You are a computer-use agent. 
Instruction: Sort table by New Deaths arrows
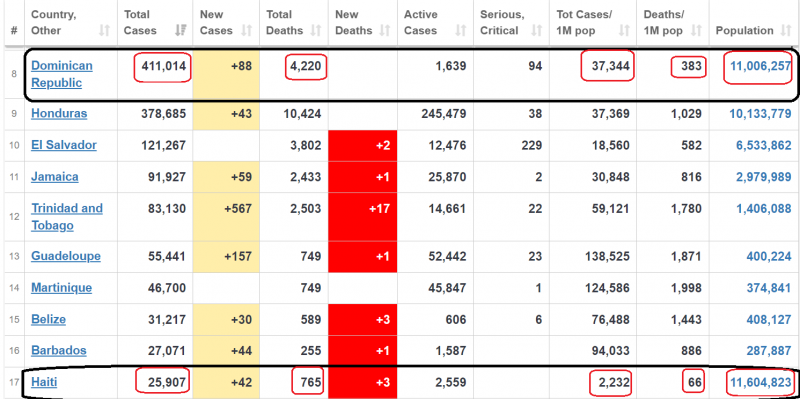(x=385, y=31)
